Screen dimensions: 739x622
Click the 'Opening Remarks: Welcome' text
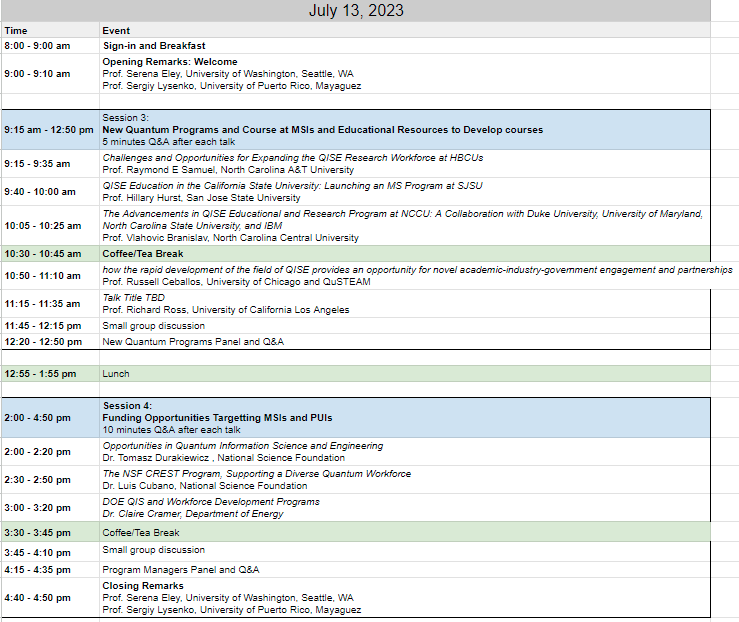[x=170, y=62]
